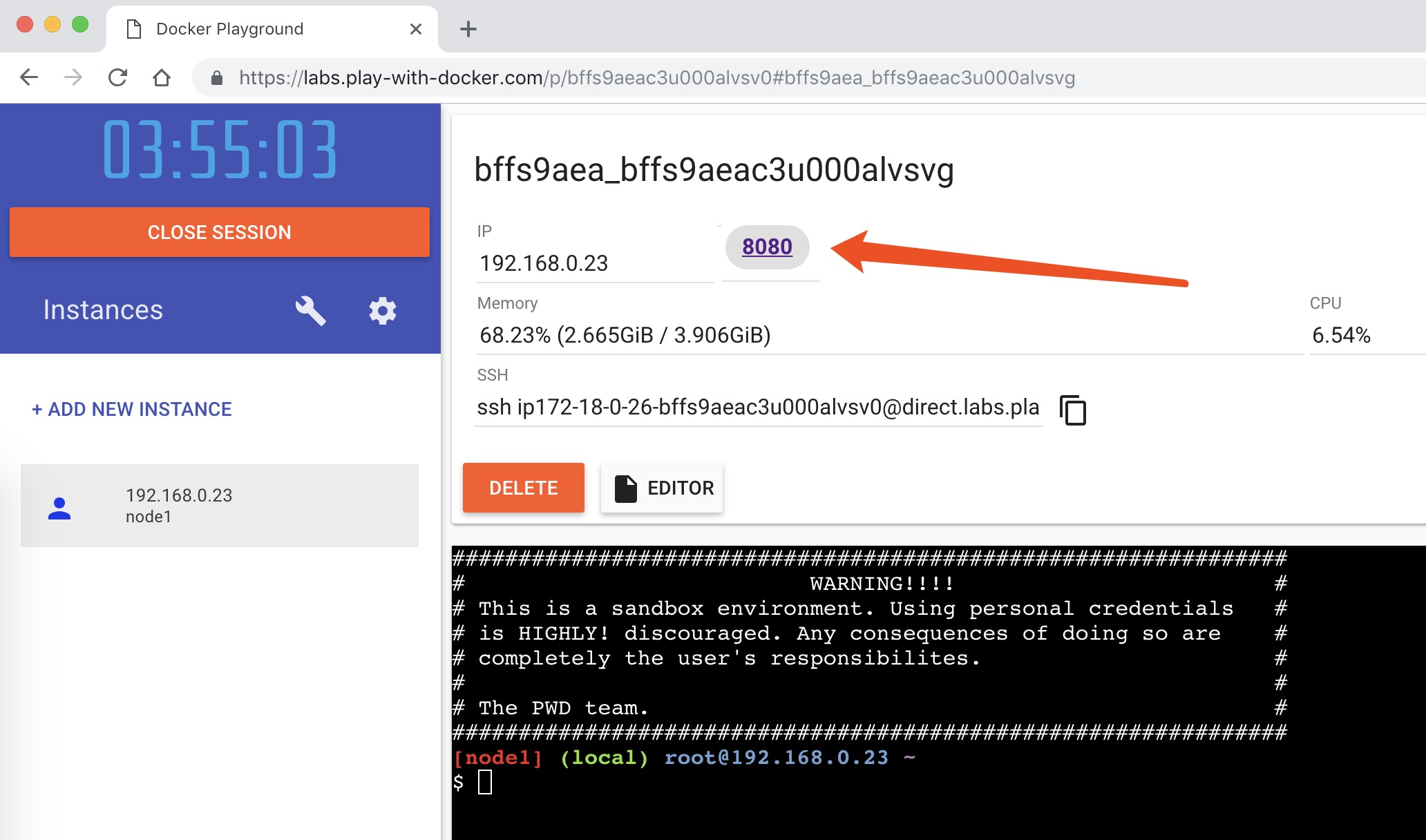Click the lock icon in address bar
This screenshot has height=840, width=1426.
216,78
